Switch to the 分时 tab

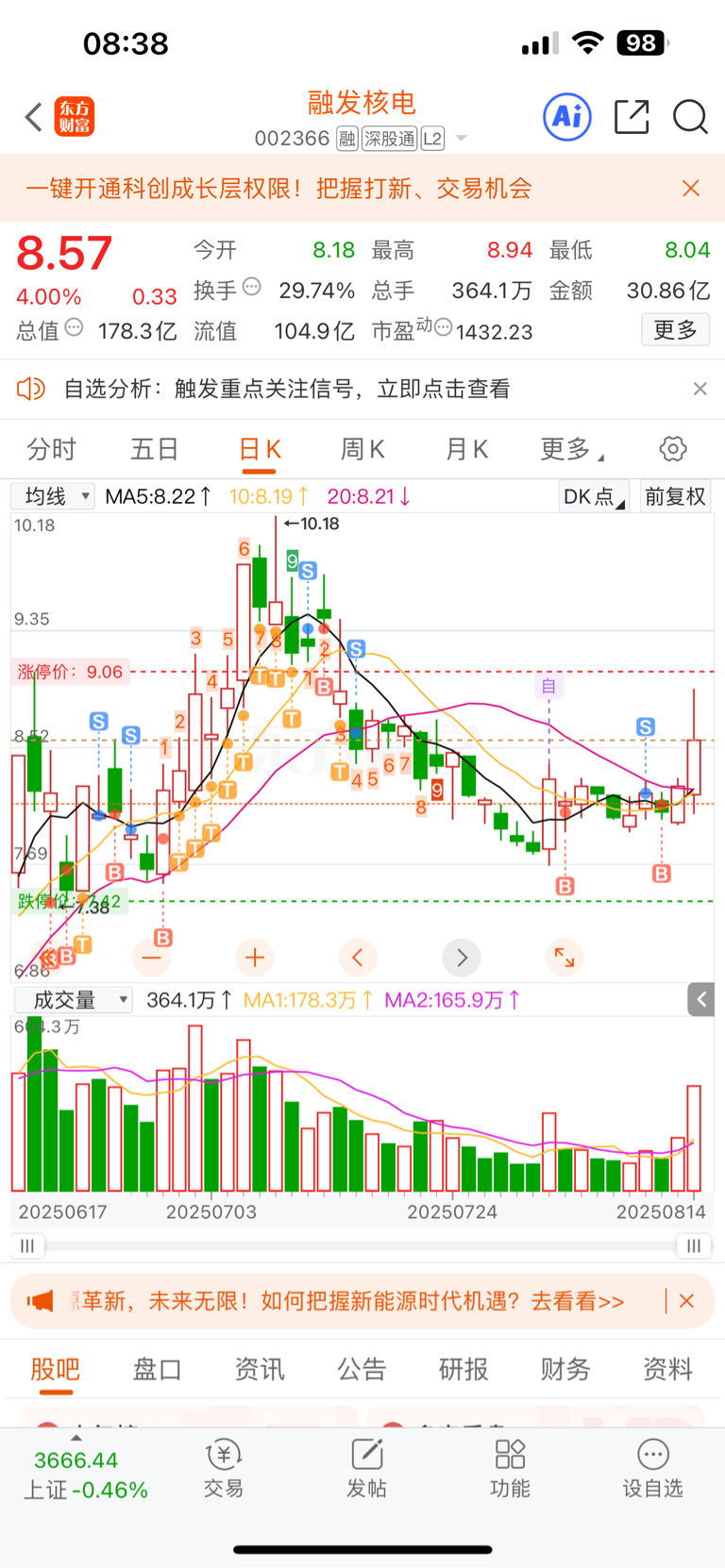tap(51, 450)
